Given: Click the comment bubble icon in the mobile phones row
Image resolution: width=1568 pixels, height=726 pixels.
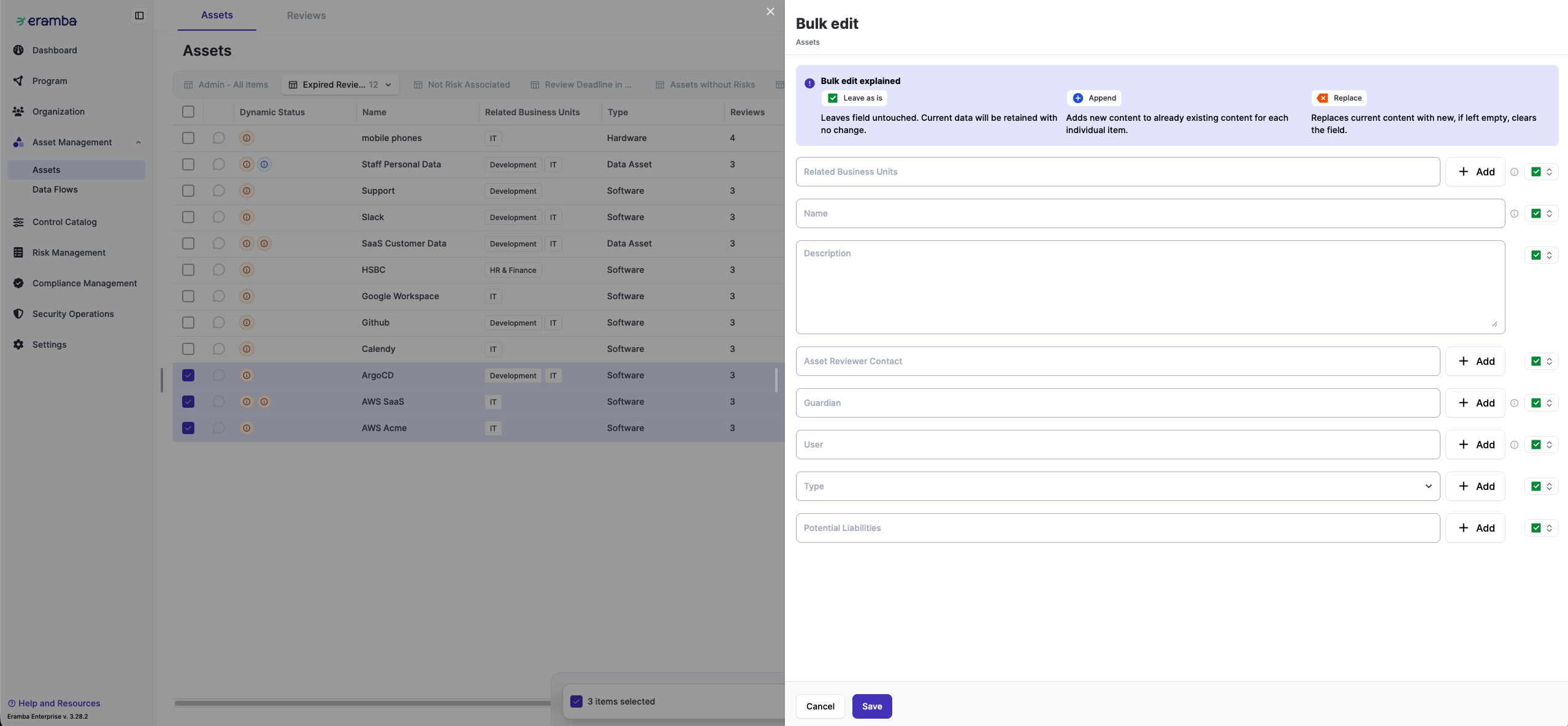Looking at the screenshot, I should click(x=218, y=138).
